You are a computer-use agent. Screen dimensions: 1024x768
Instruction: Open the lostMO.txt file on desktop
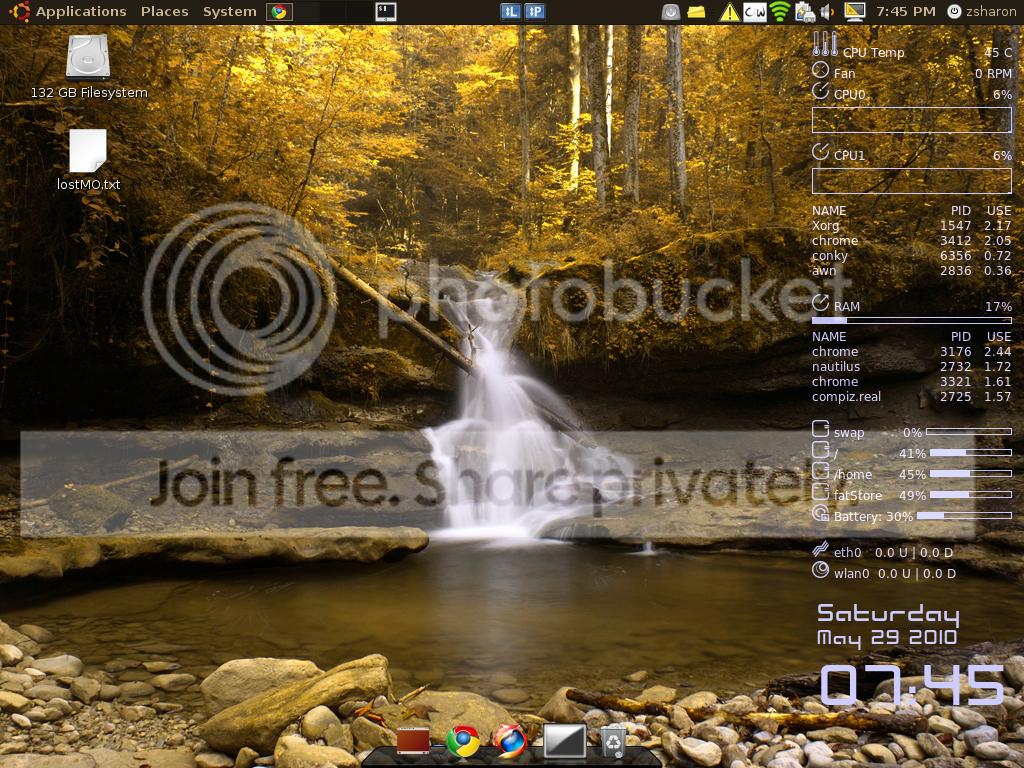(88, 151)
